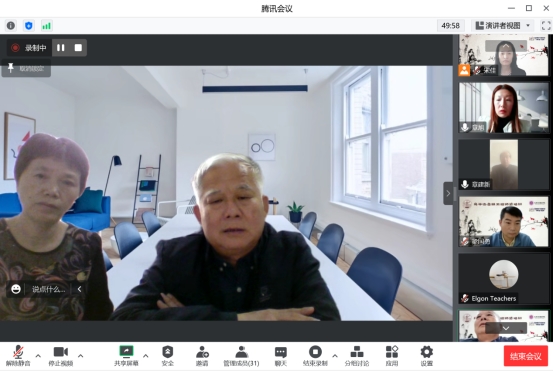Stop video with camera icon

[x=60, y=356]
